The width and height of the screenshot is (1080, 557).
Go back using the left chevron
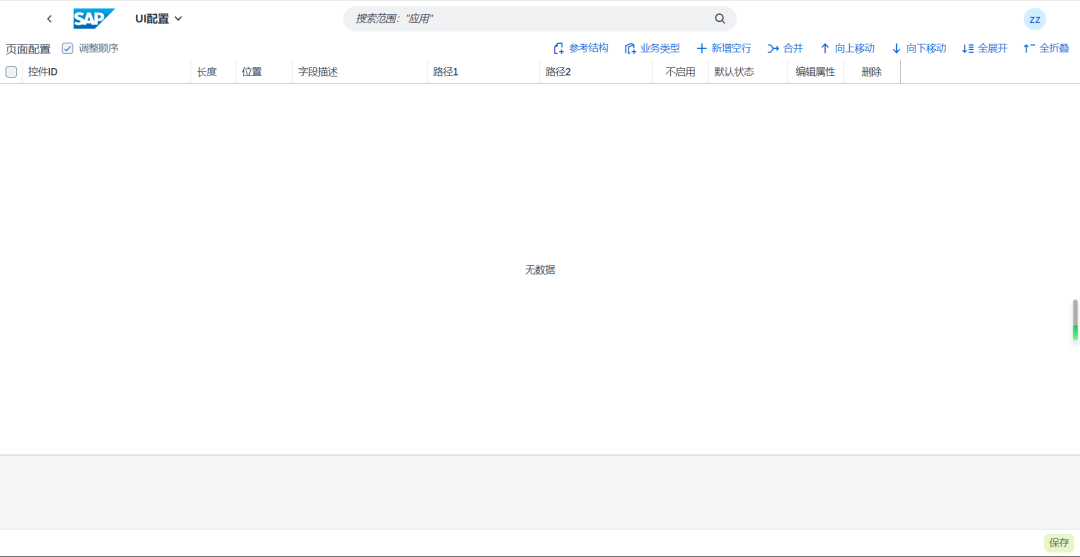[49, 19]
